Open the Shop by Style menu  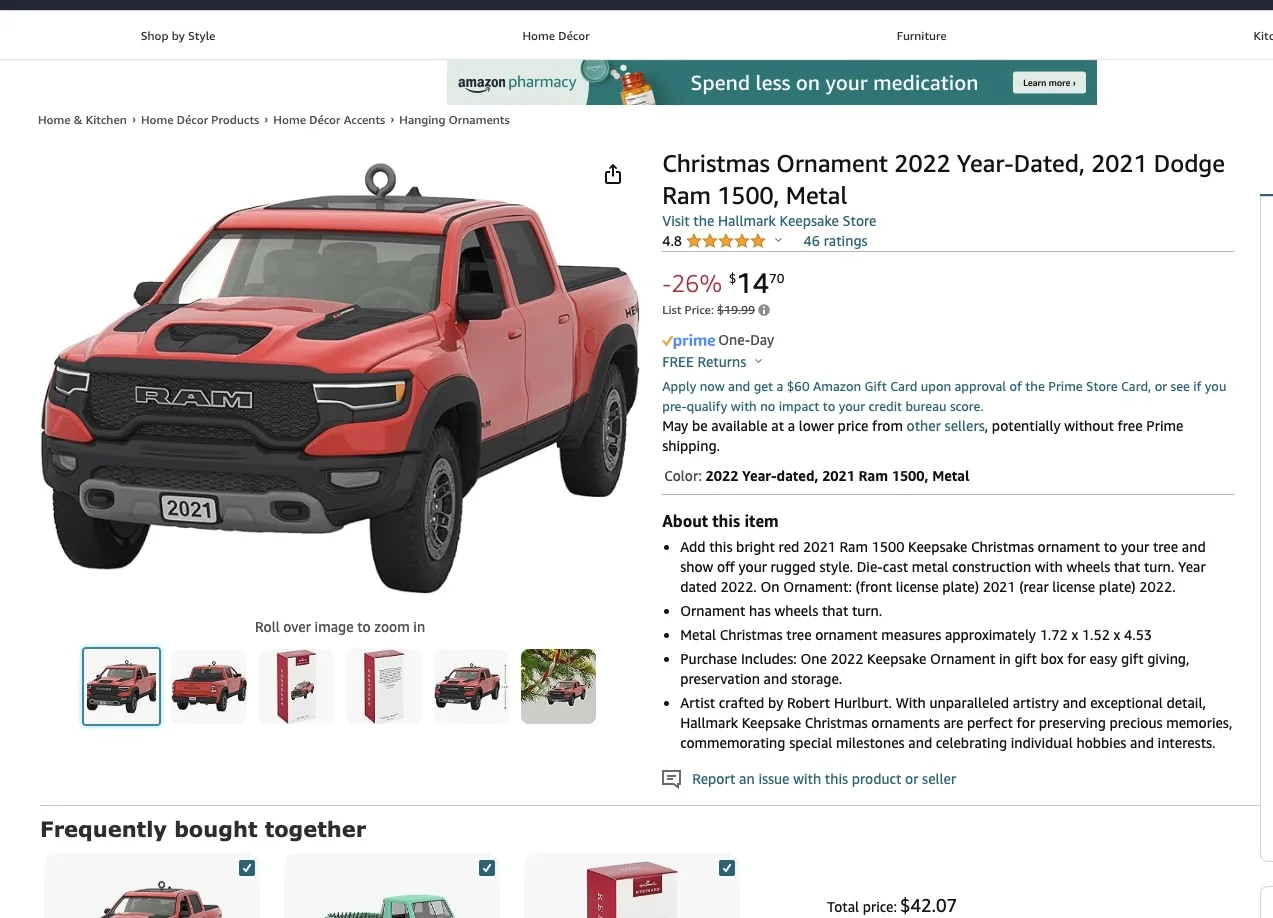coord(178,36)
